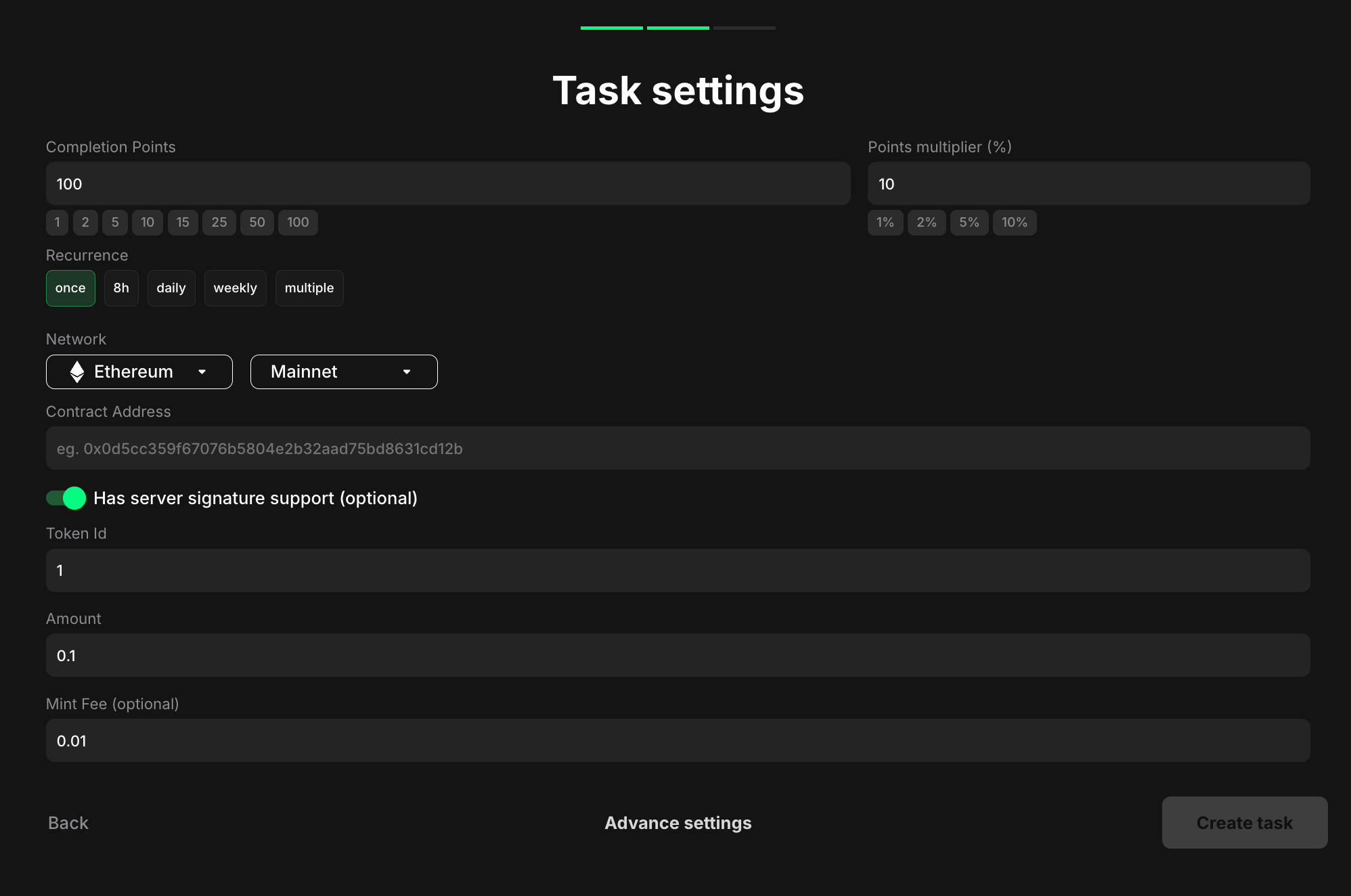Click the Create task button
1351x896 pixels.
(1245, 822)
